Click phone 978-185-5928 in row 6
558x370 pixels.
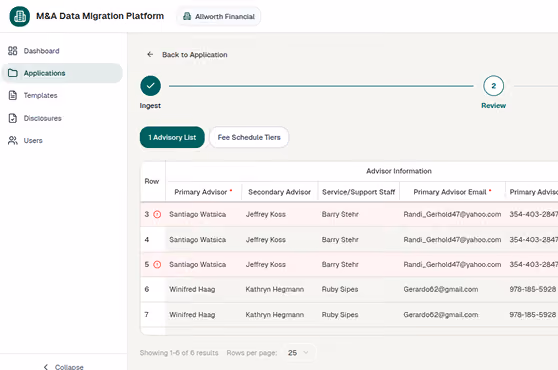click(x=532, y=289)
